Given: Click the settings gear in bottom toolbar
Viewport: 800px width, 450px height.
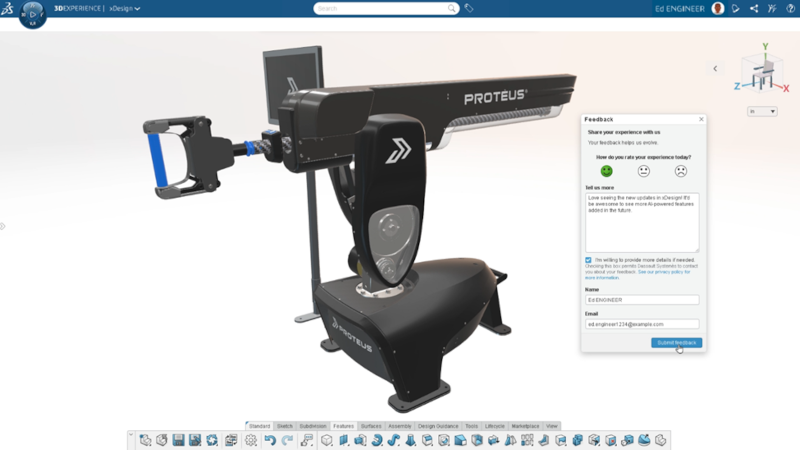Looking at the screenshot, I should [251, 440].
